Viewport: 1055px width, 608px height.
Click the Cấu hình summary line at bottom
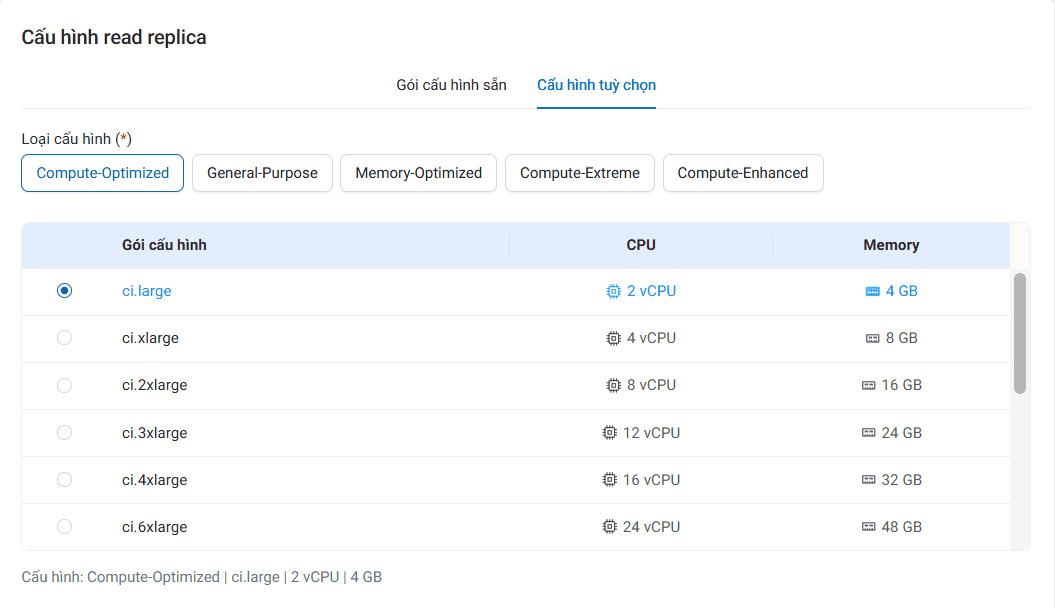(x=202, y=577)
